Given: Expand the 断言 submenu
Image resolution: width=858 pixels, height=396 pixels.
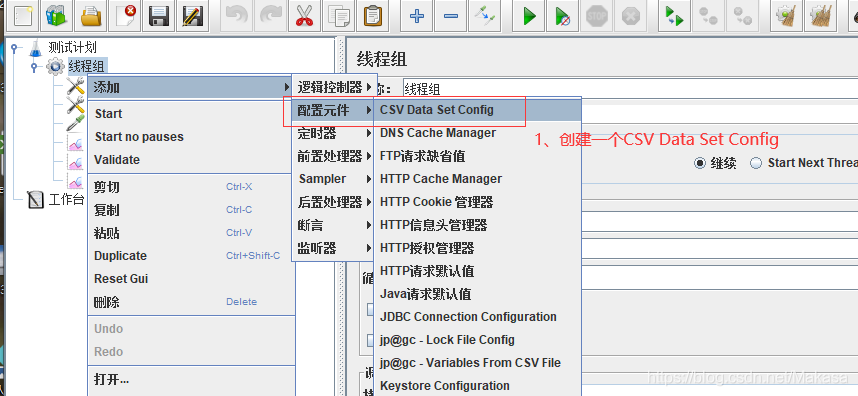Looking at the screenshot, I should tap(334, 225).
